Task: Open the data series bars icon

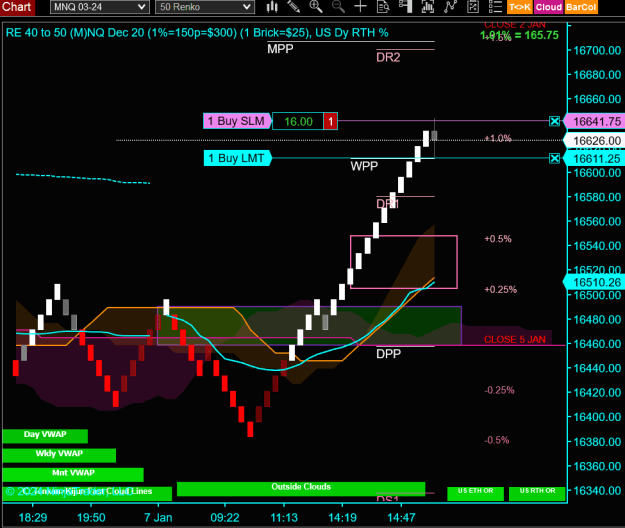Action: pyautogui.click(x=428, y=7)
